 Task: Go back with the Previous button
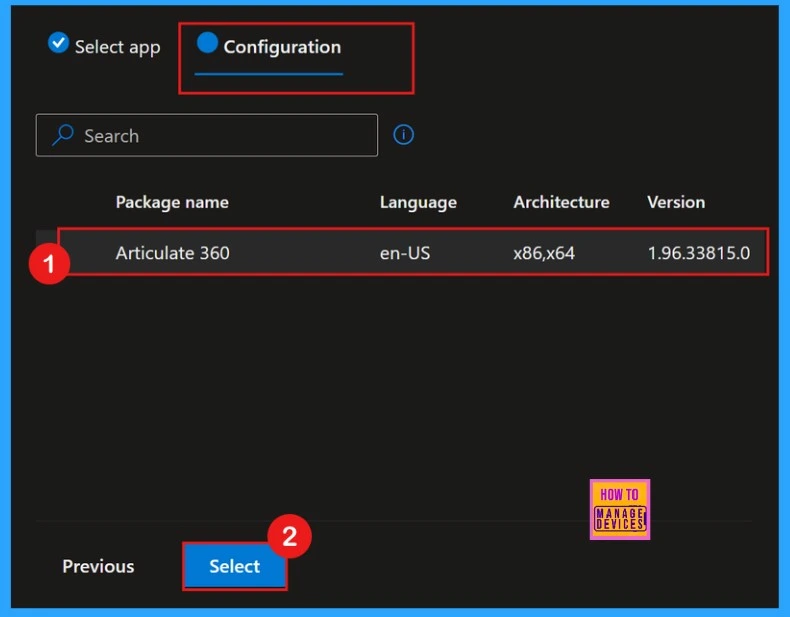click(98, 566)
